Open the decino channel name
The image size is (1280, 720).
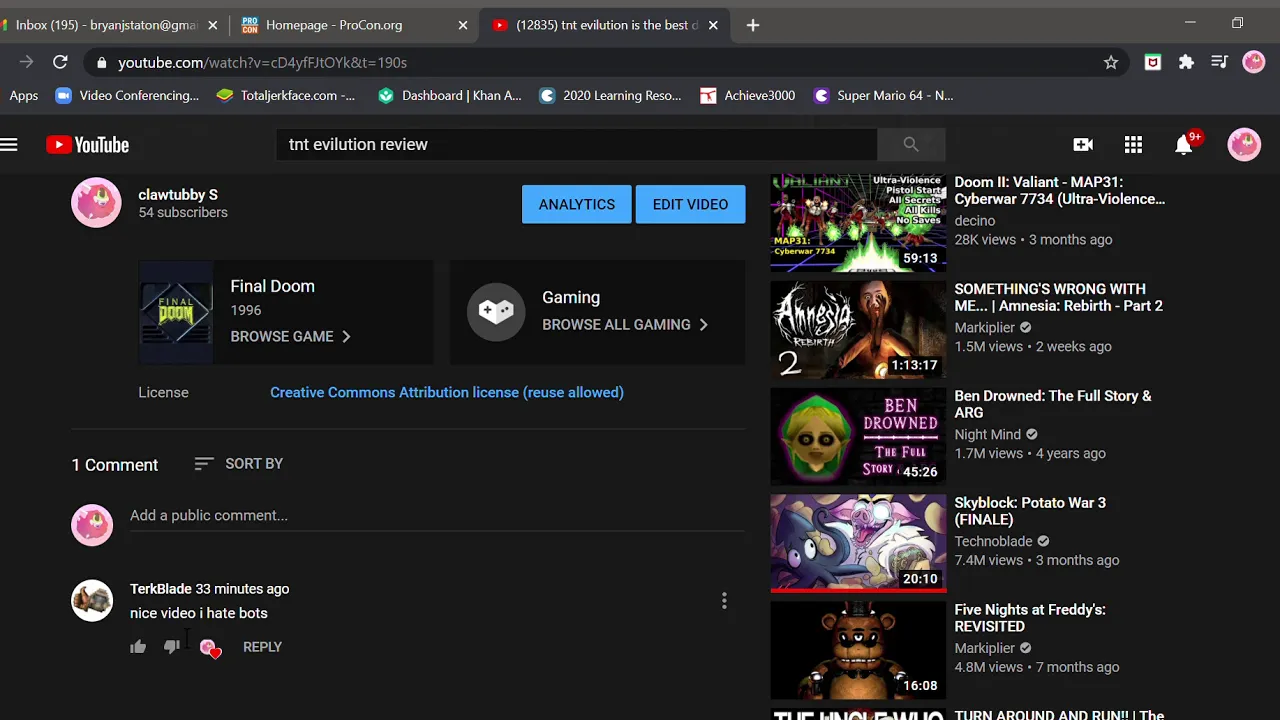pos(974,221)
